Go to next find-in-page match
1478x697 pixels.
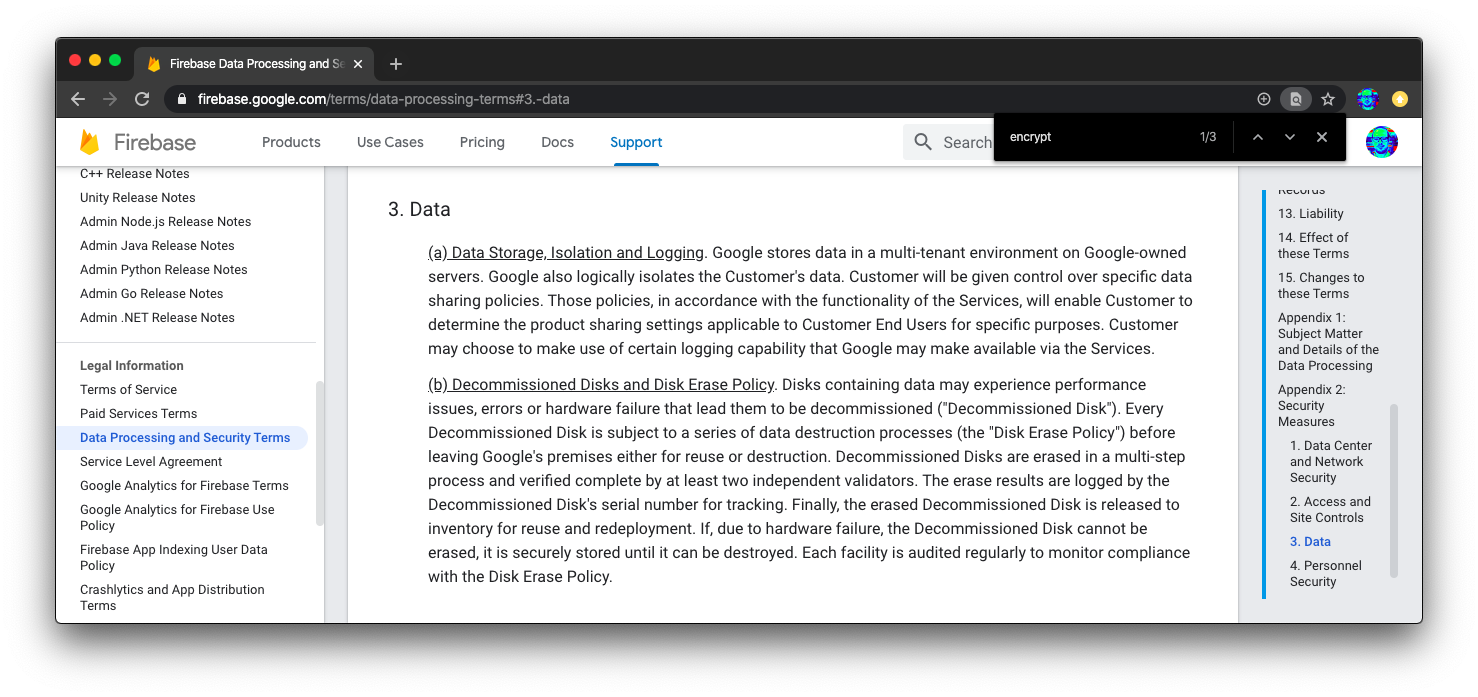(1290, 137)
